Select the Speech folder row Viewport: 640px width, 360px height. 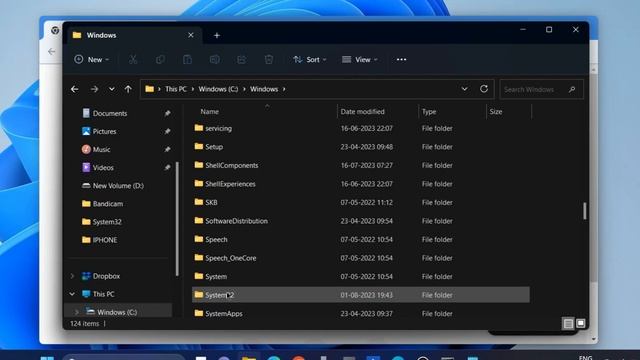tap(361, 240)
